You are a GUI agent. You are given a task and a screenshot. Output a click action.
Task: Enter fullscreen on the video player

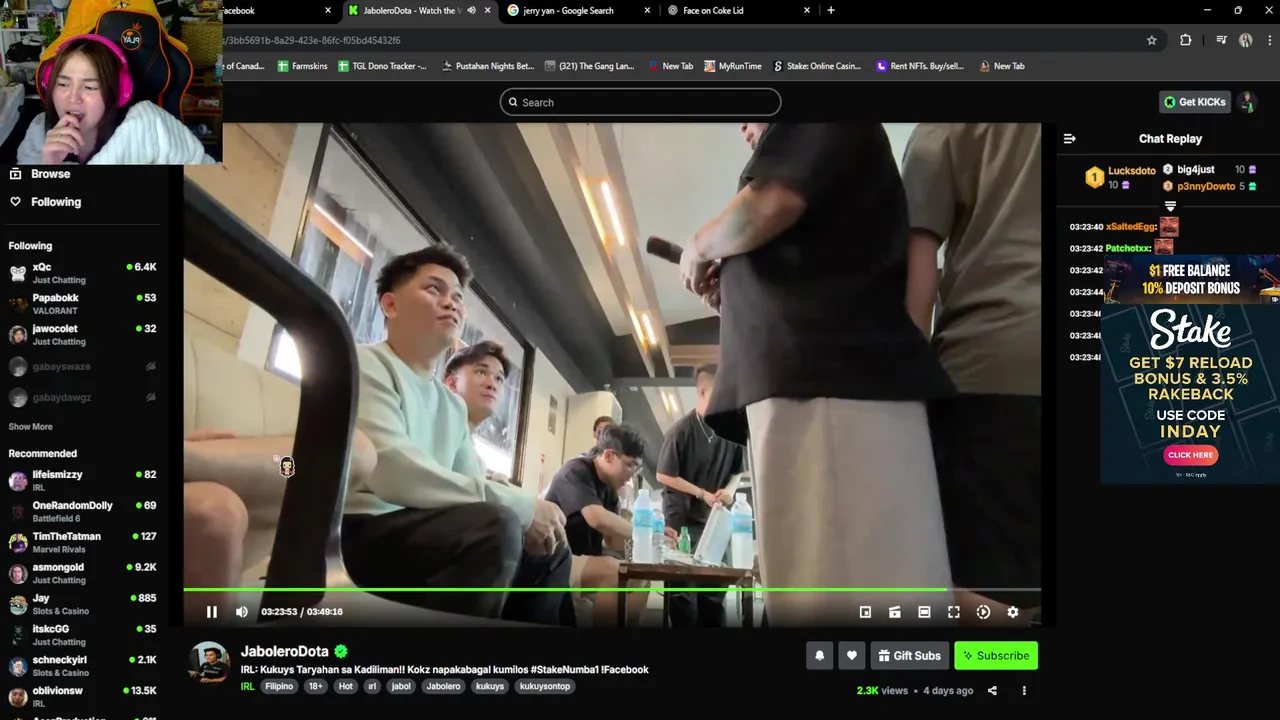tap(954, 612)
